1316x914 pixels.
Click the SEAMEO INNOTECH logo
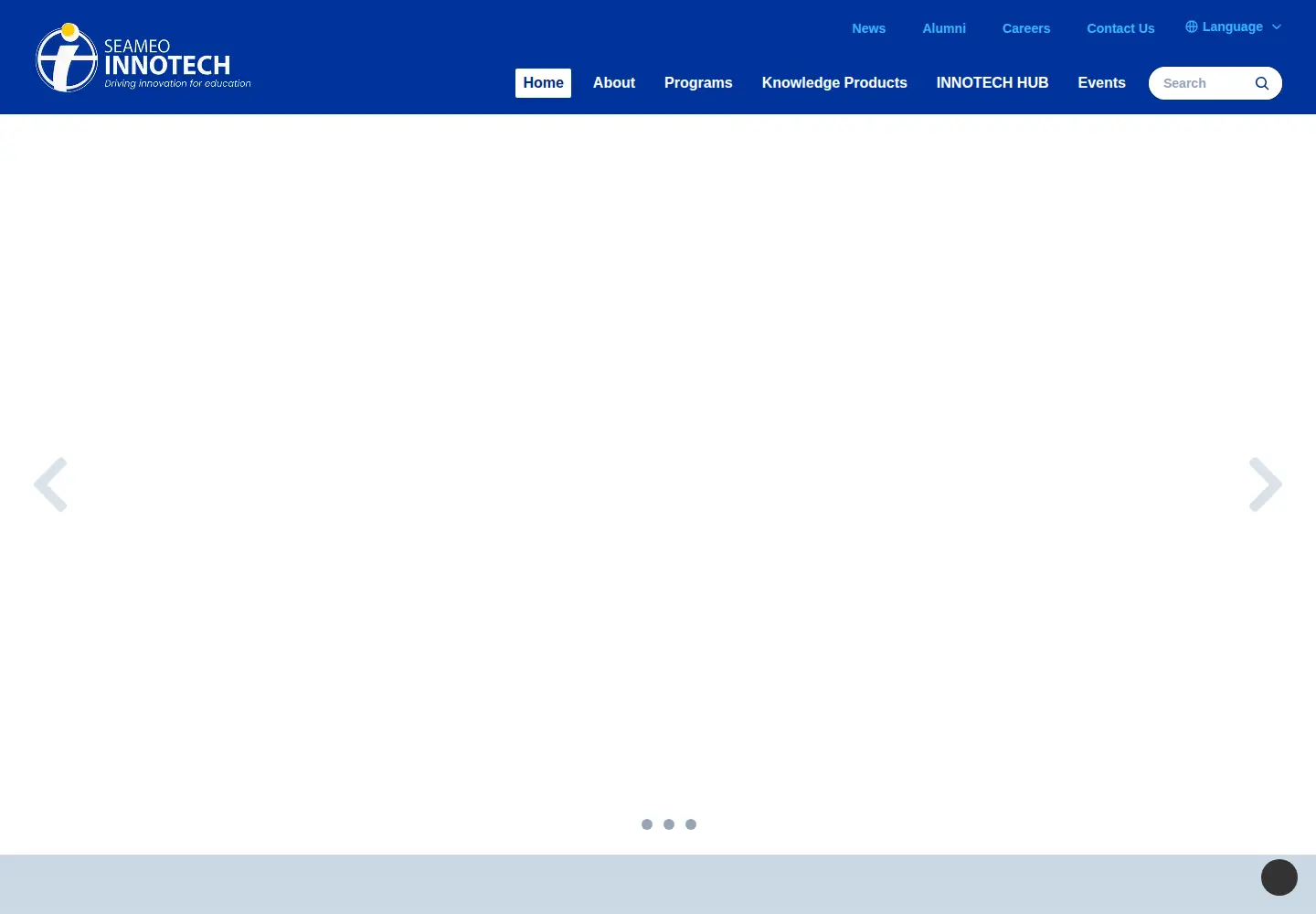(143, 58)
